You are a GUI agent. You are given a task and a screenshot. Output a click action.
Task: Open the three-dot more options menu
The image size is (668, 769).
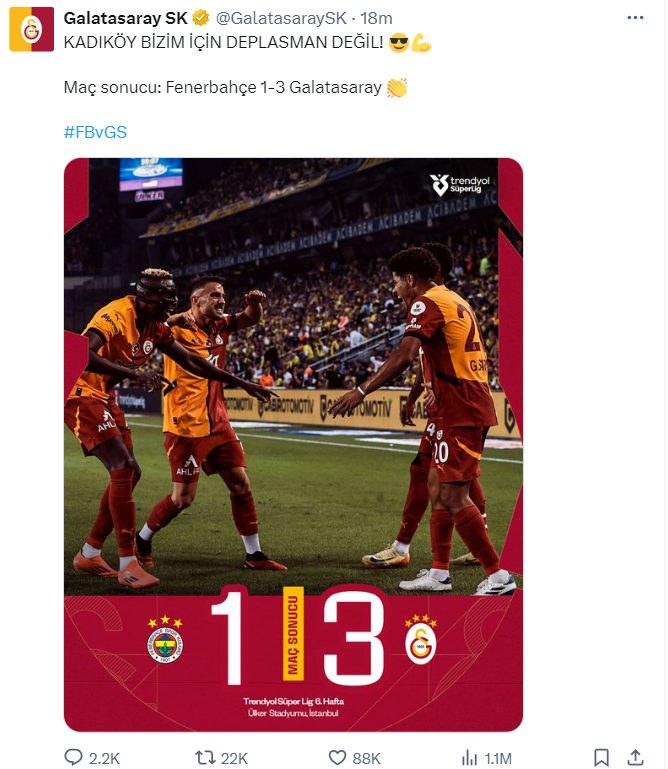(x=635, y=18)
